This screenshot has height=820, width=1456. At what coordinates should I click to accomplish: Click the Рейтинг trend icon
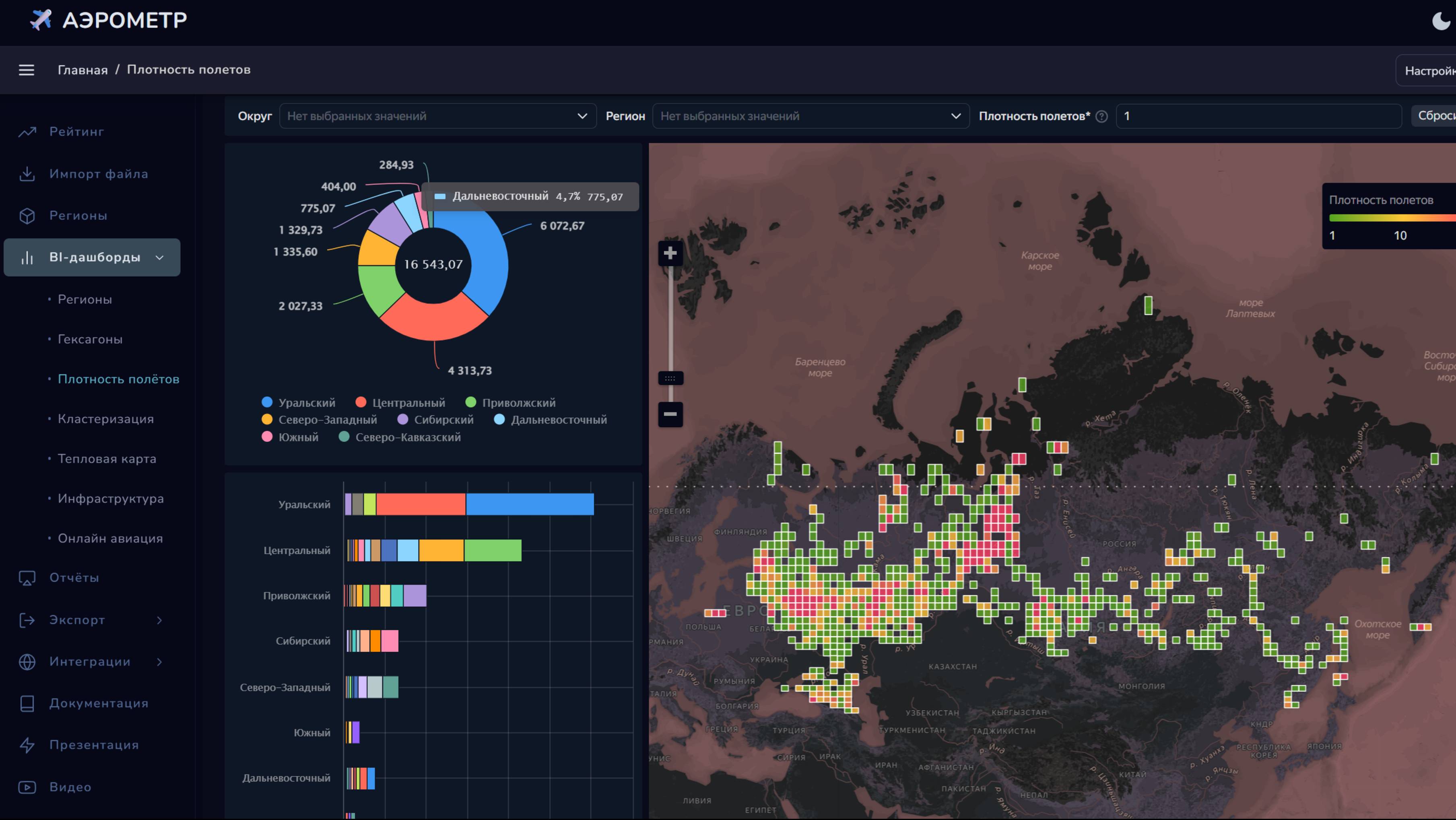click(x=27, y=132)
